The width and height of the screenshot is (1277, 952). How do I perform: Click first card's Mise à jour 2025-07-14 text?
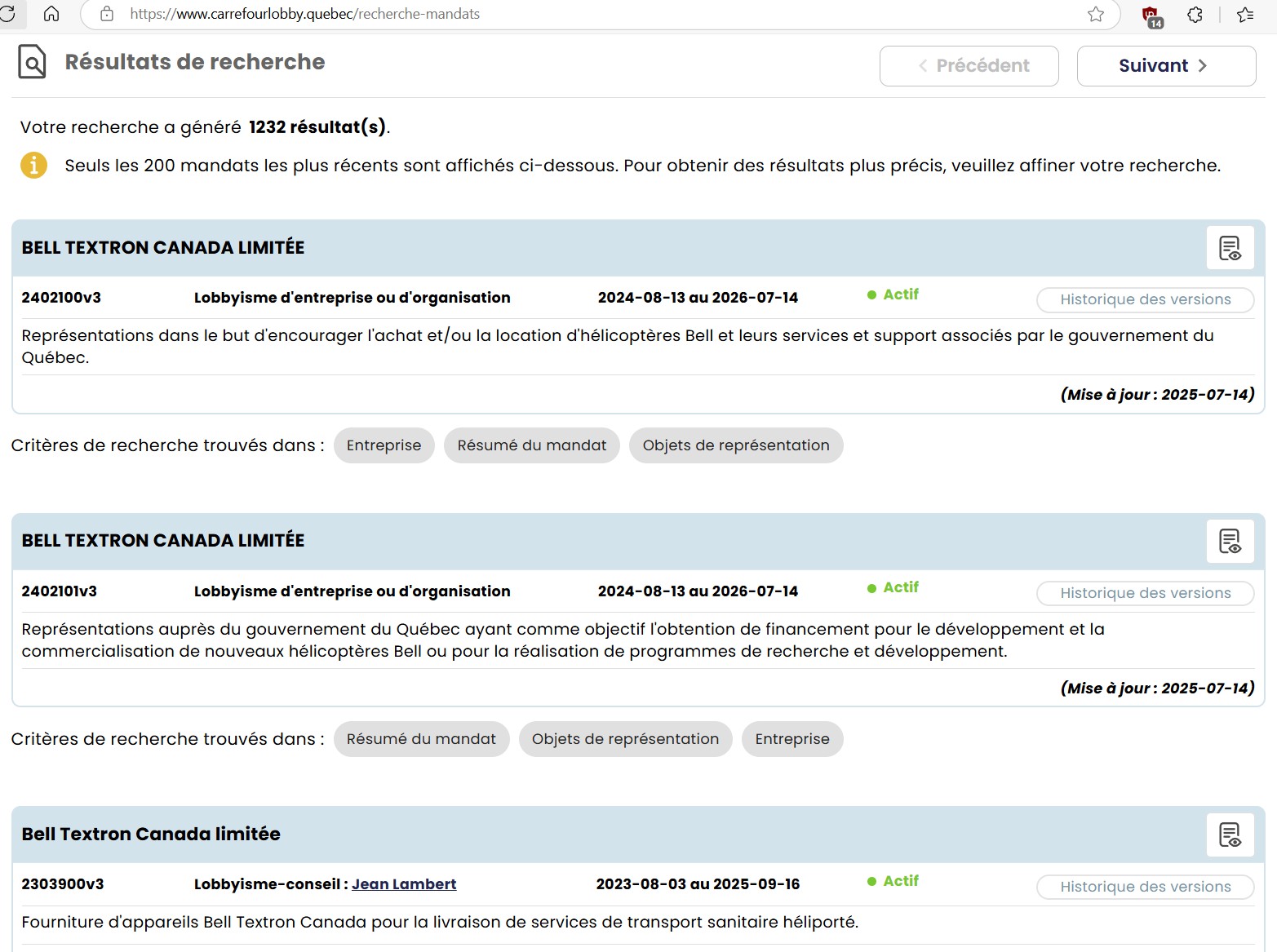click(1157, 395)
